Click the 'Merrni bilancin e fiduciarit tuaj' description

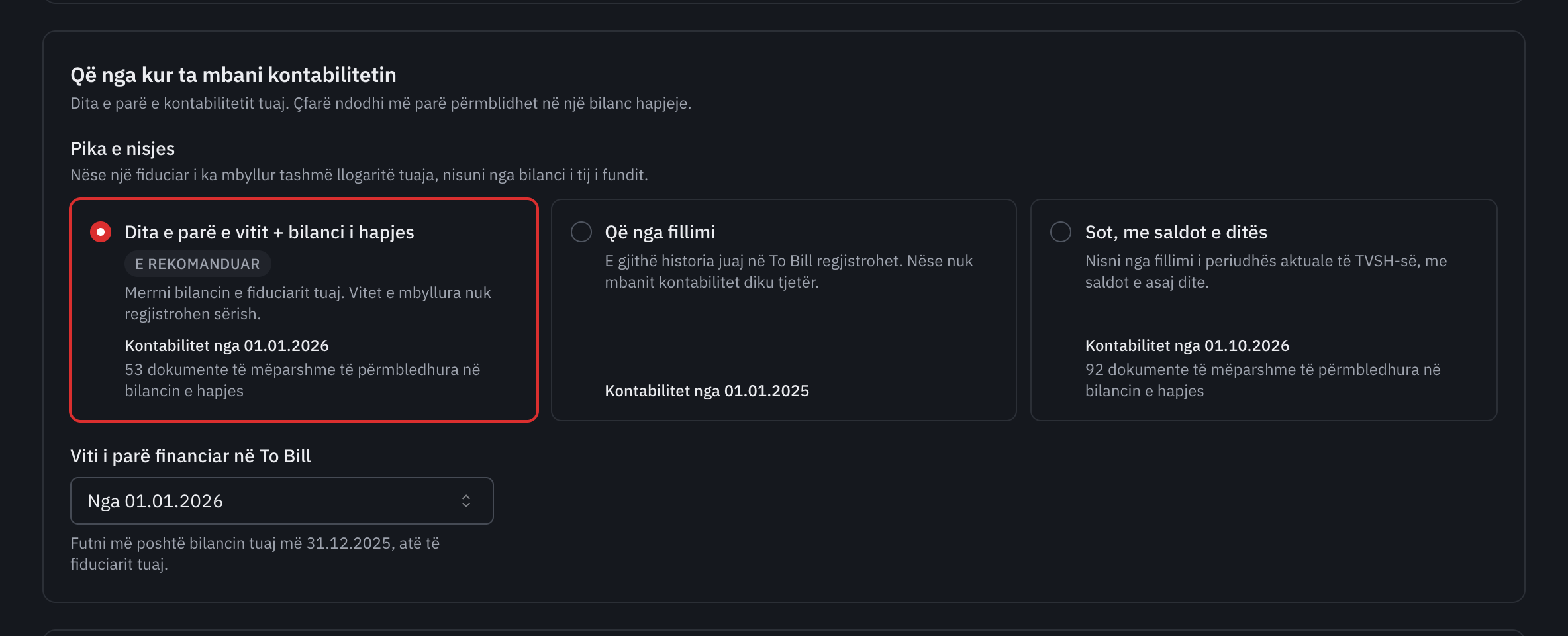click(308, 303)
